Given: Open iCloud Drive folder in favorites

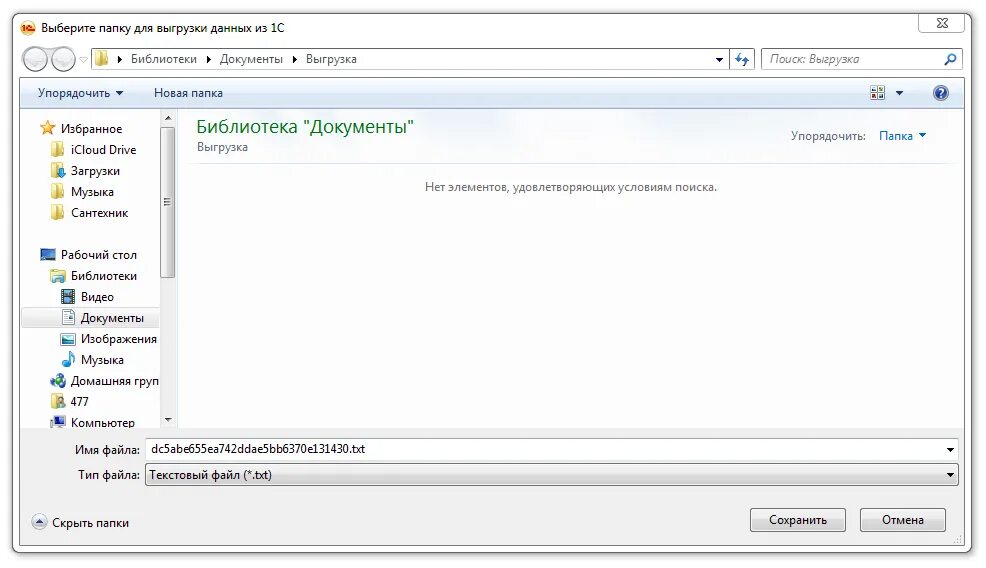Looking at the screenshot, I should (x=103, y=150).
